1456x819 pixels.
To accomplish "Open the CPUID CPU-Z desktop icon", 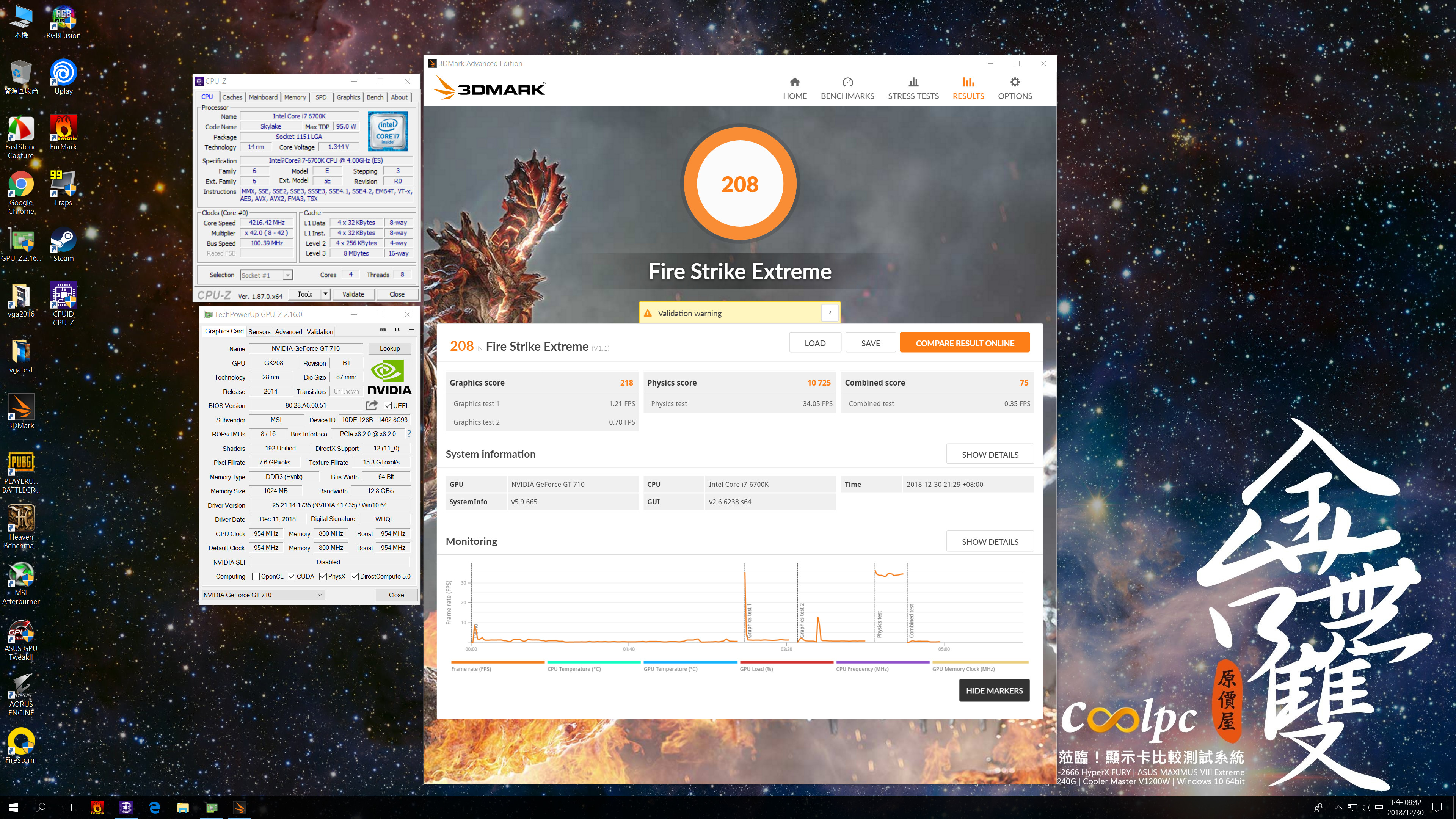I will click(63, 304).
